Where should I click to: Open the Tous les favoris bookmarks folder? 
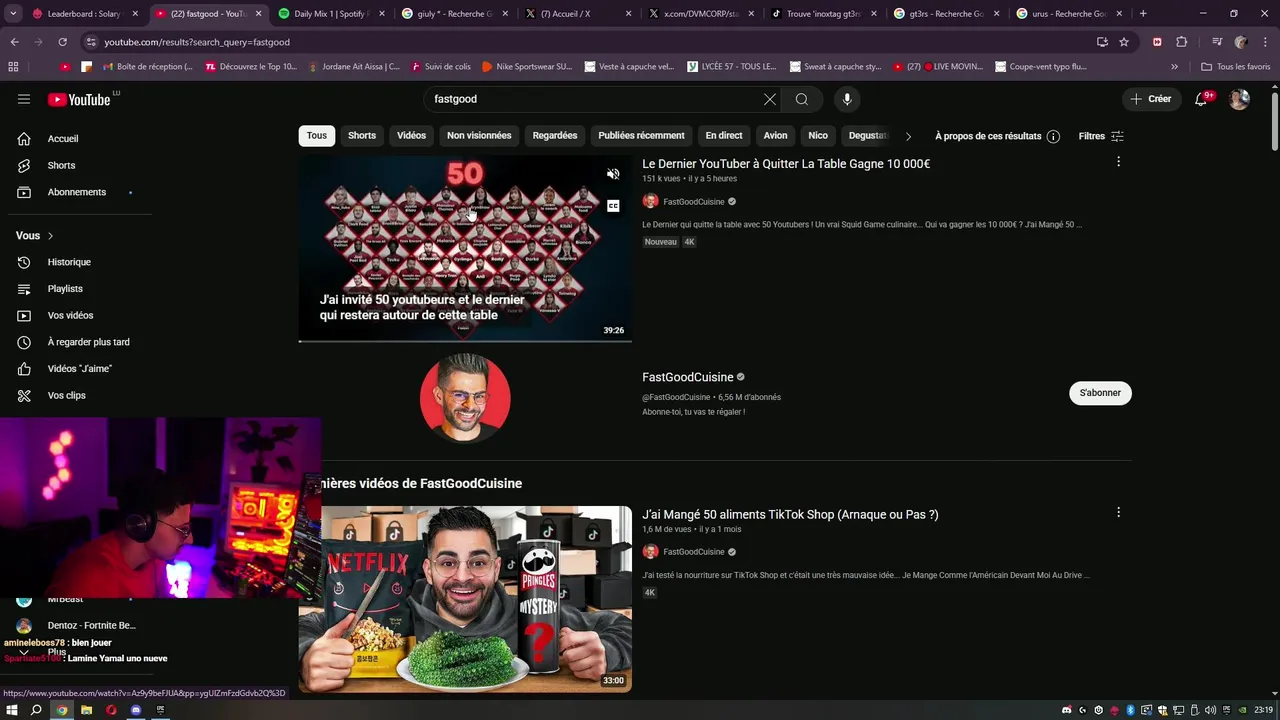point(1236,67)
